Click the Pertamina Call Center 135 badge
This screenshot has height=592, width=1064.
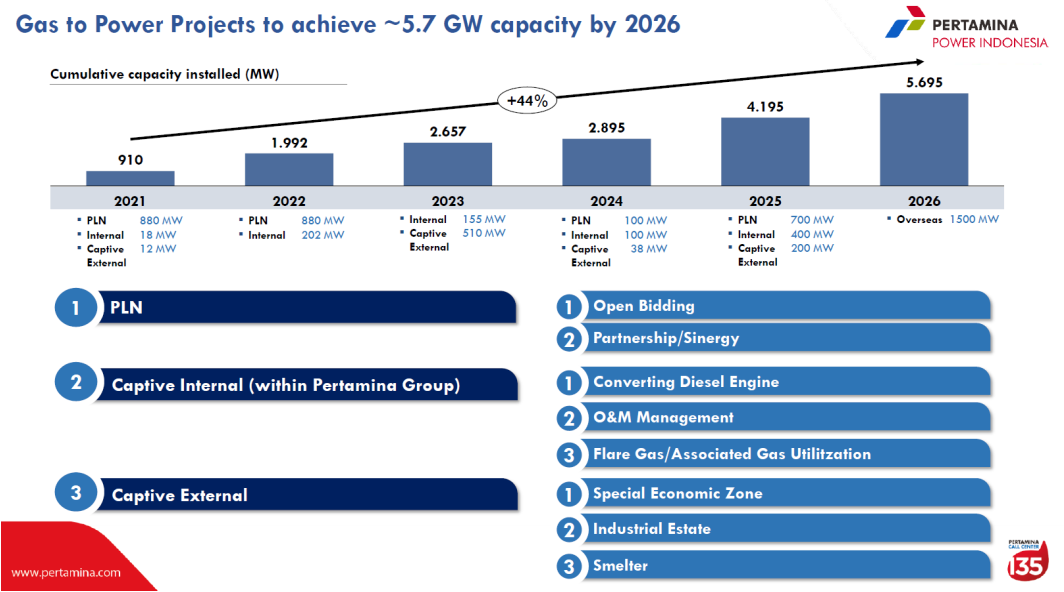(1024, 562)
